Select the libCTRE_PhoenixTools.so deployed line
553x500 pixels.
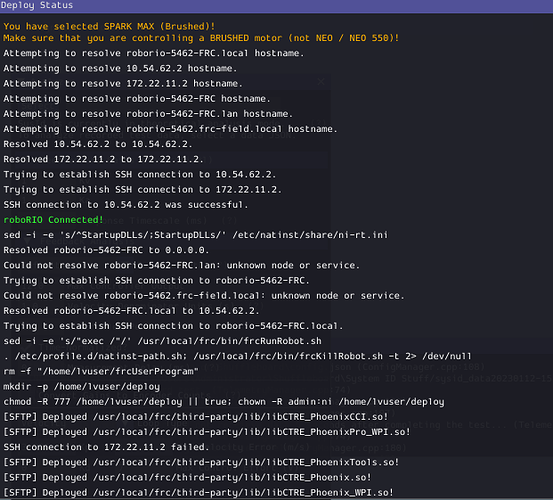(x=201, y=462)
